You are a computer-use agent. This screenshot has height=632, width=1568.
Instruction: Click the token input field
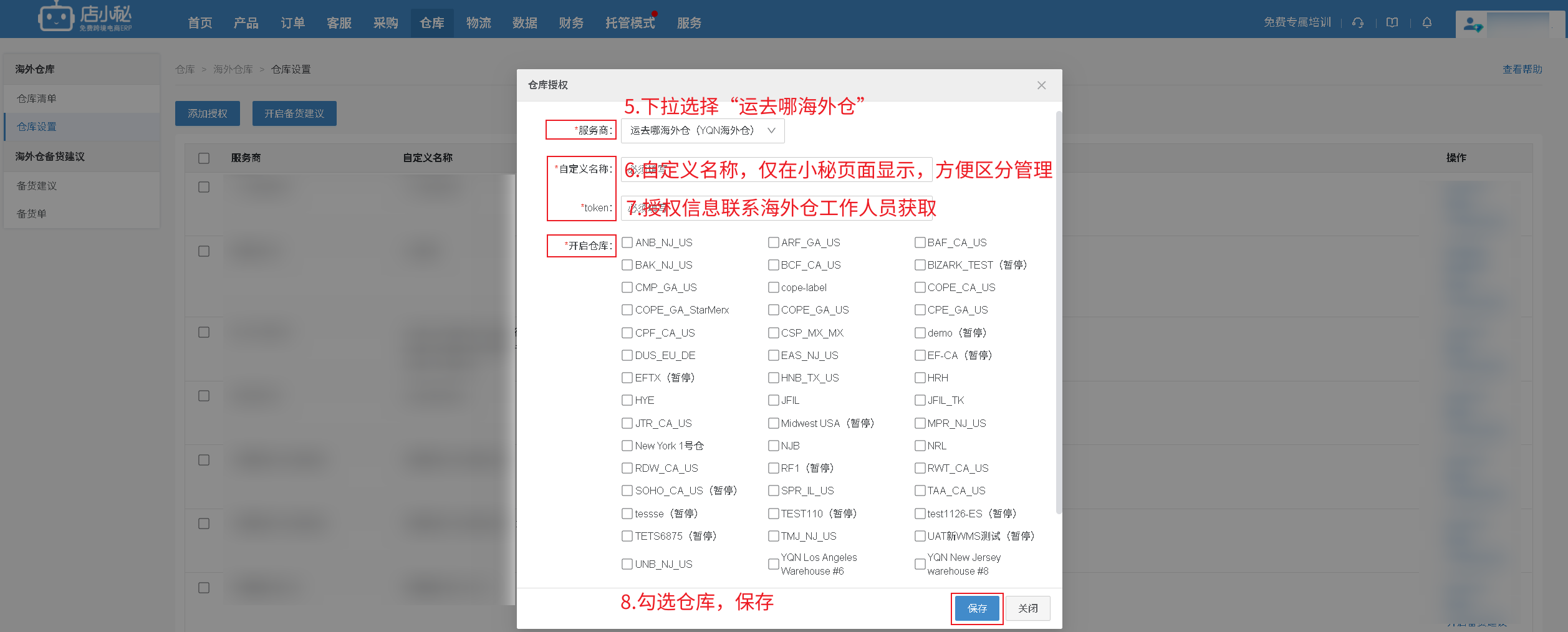click(x=776, y=208)
